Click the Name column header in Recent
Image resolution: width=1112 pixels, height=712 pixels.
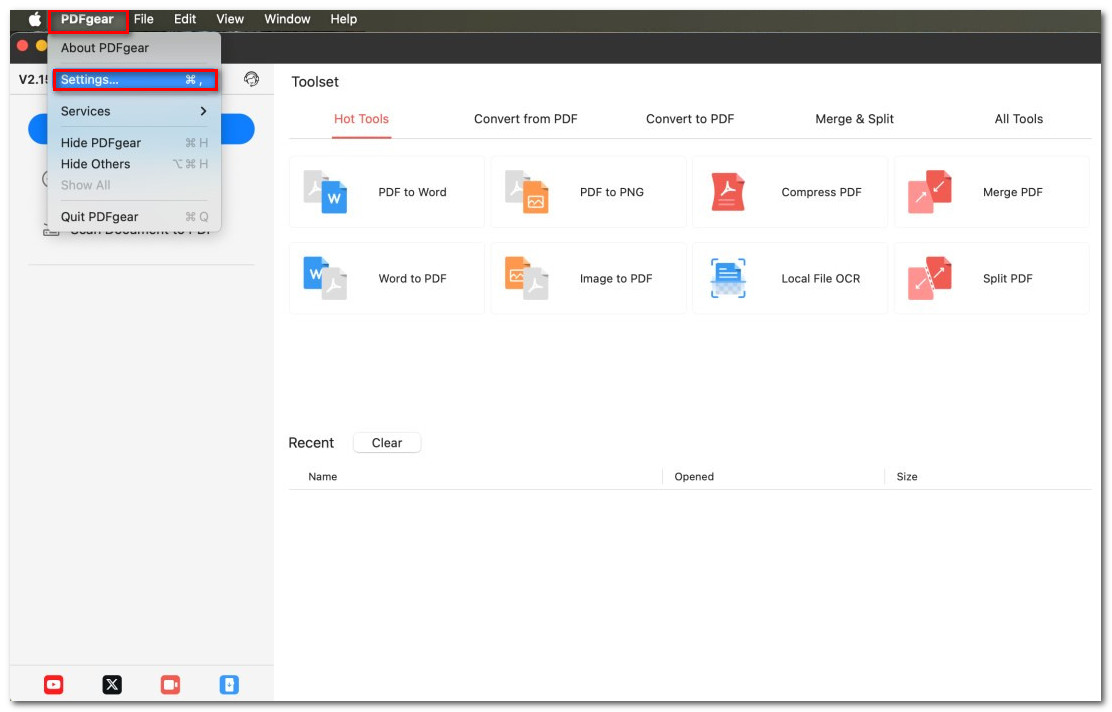[x=323, y=477]
